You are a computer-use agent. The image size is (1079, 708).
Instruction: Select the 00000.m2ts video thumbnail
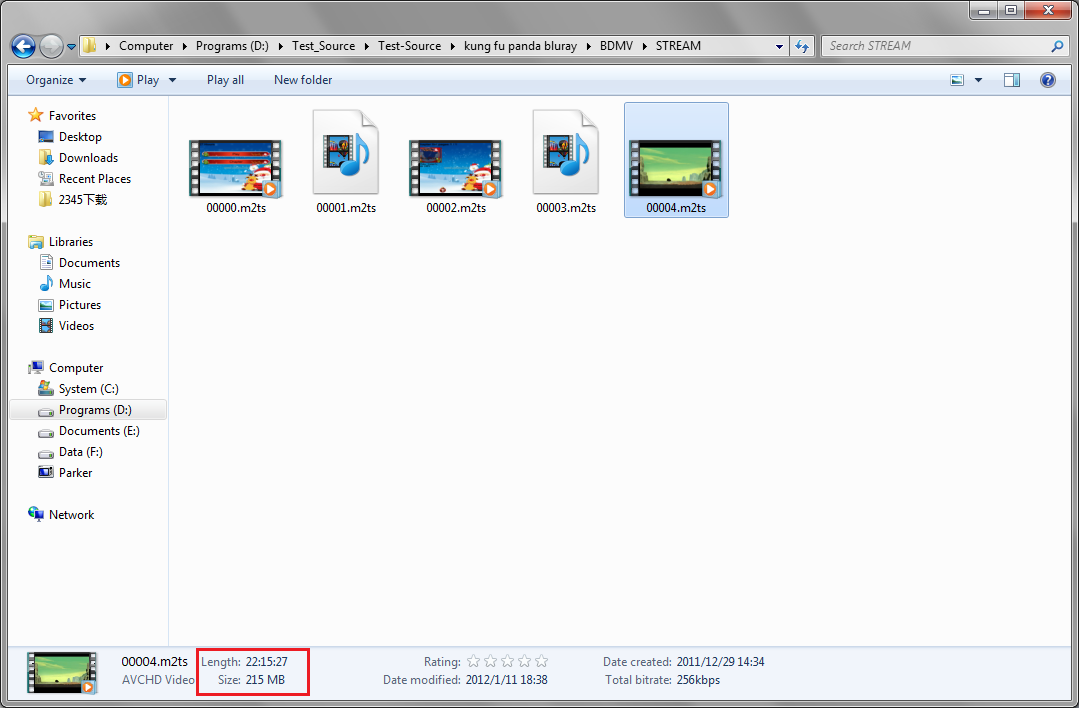coord(236,169)
